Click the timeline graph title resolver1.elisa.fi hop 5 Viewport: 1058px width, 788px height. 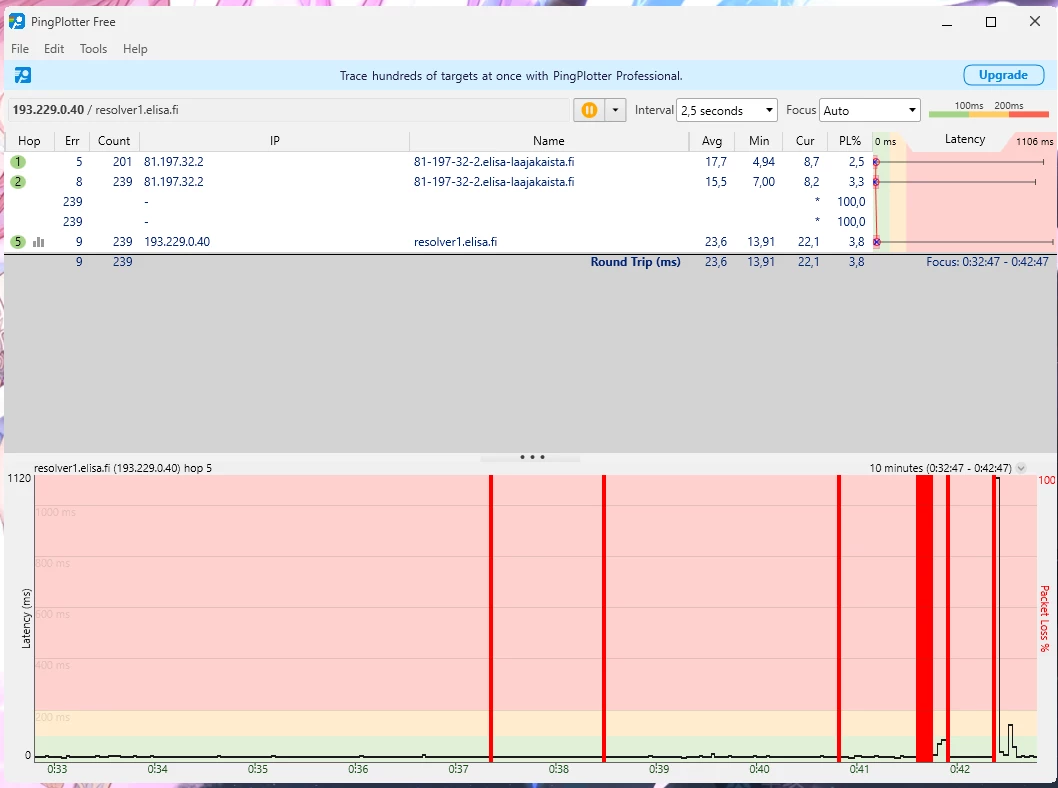point(123,468)
